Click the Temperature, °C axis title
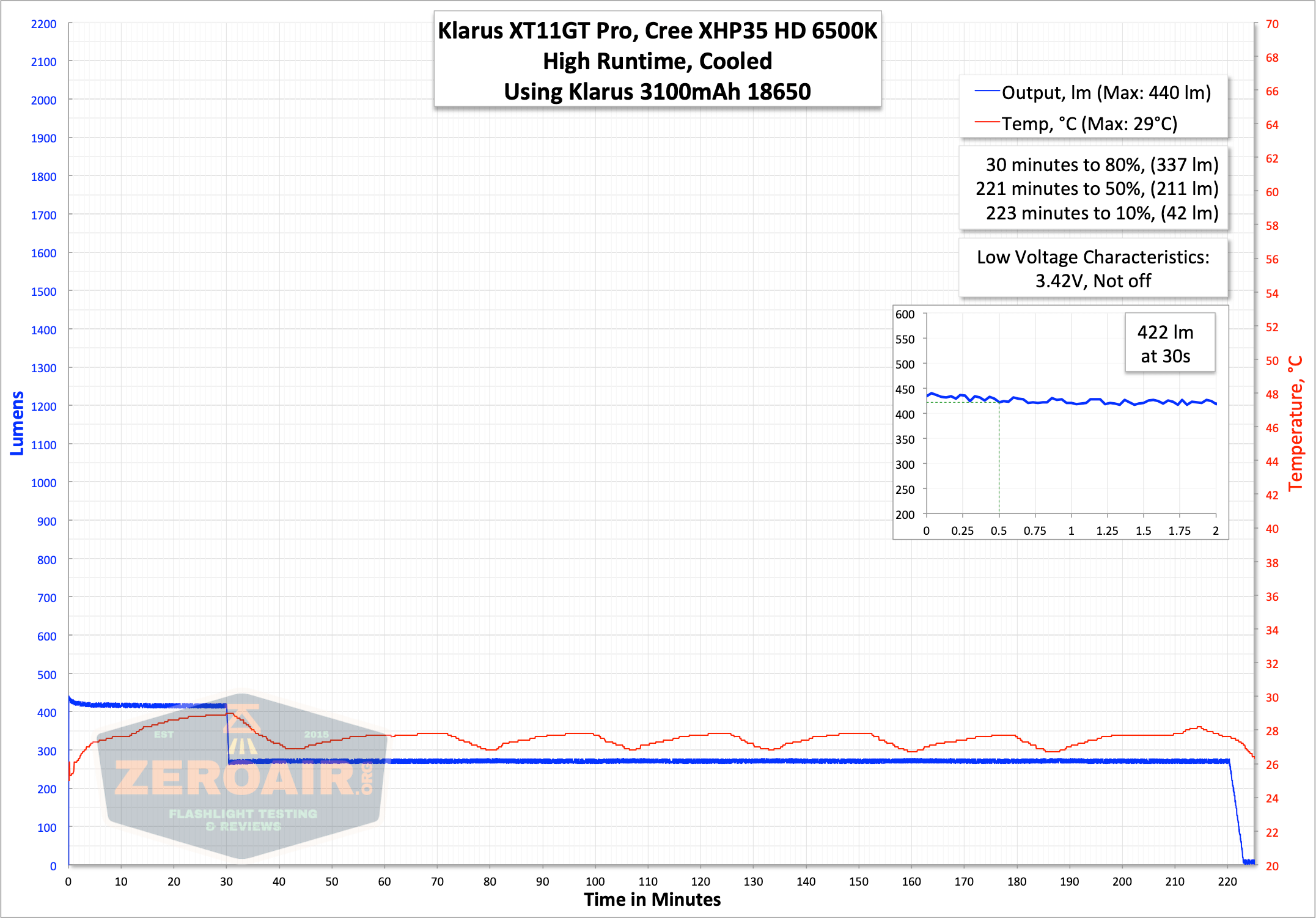 coord(1295,424)
